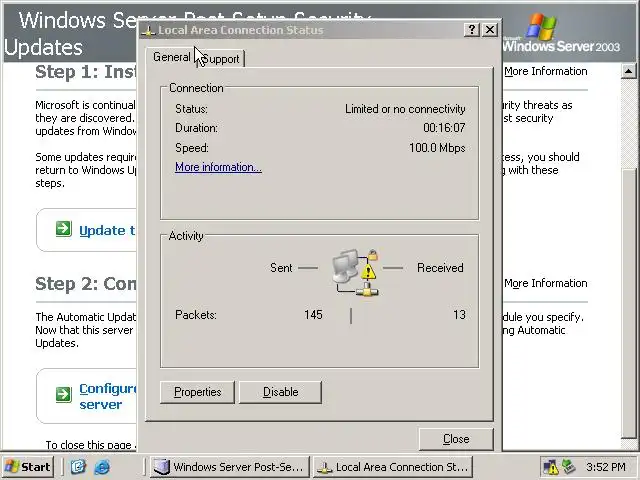Switch to Windows Server Post-Setup taskbar button

coord(230,467)
